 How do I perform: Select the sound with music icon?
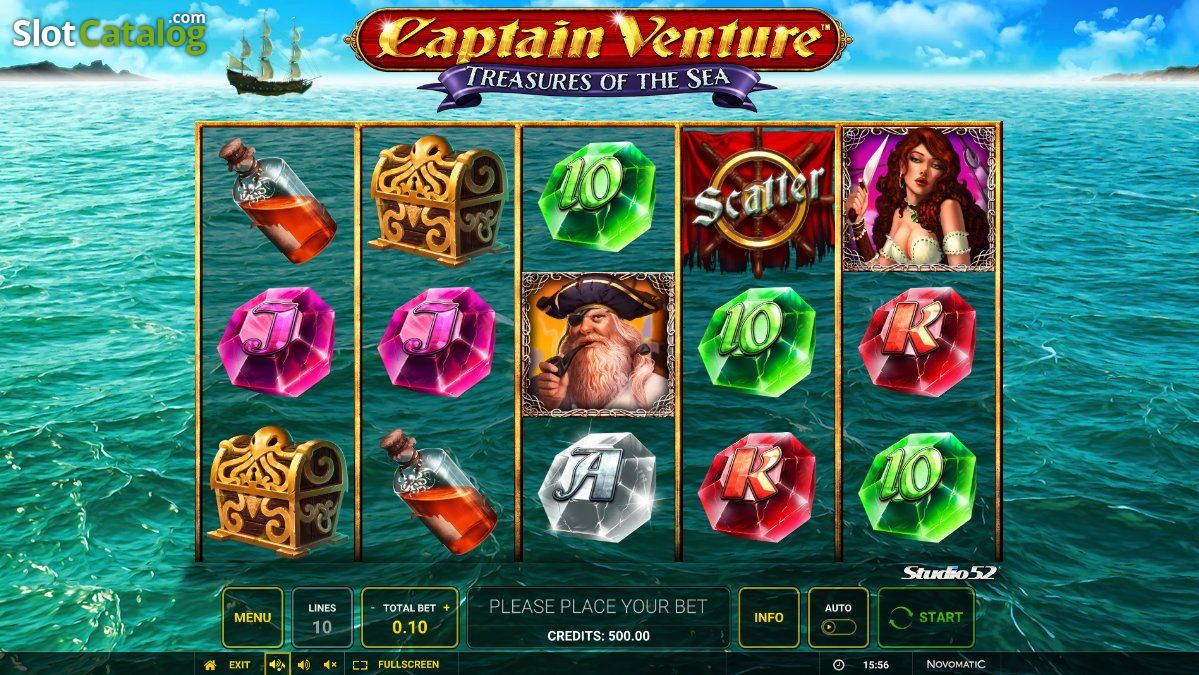[x=278, y=665]
